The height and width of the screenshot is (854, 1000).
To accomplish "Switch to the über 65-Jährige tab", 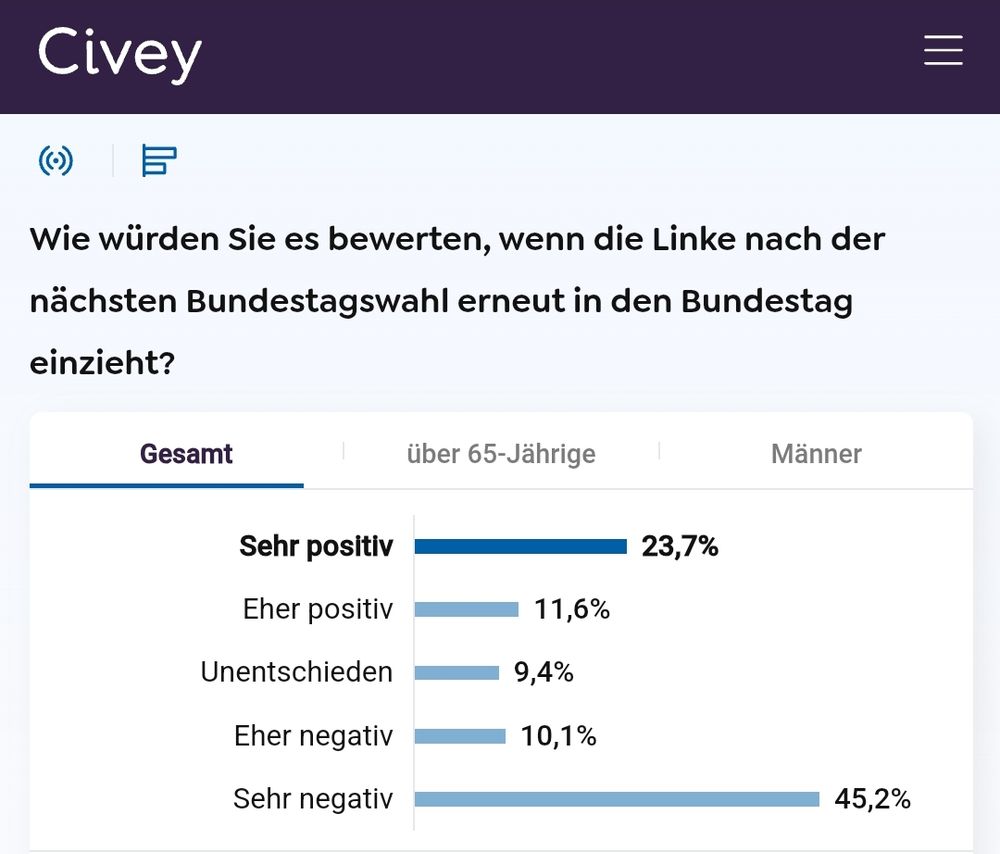I will [x=500, y=453].
